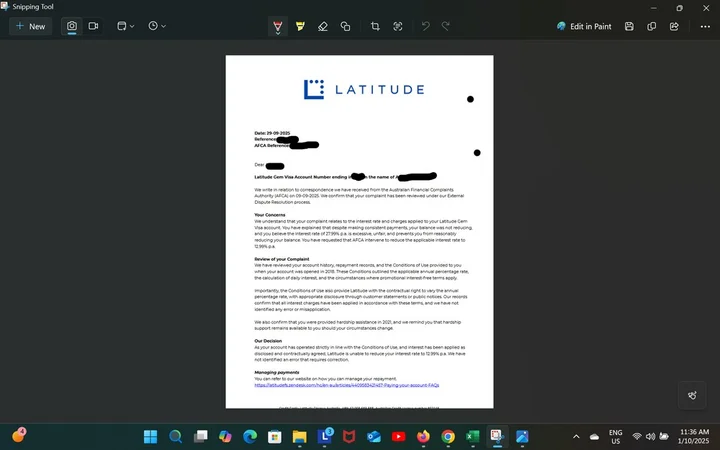Viewport: 720px width, 450px height.
Task: Open OneDrive cloud tray icon
Action: pyautogui.click(x=594, y=437)
